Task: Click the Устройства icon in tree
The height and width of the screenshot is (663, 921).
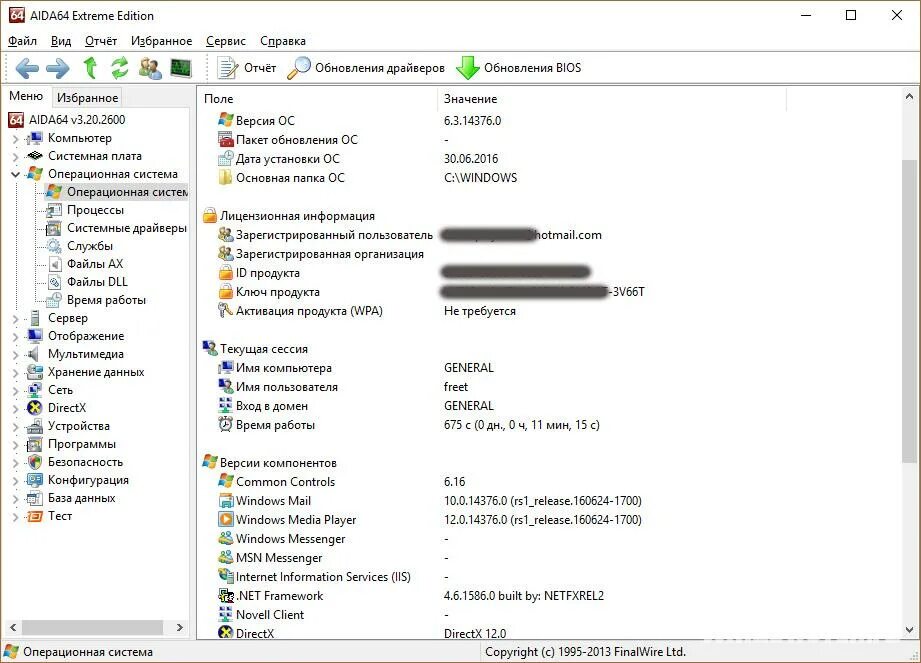Action: 35,426
